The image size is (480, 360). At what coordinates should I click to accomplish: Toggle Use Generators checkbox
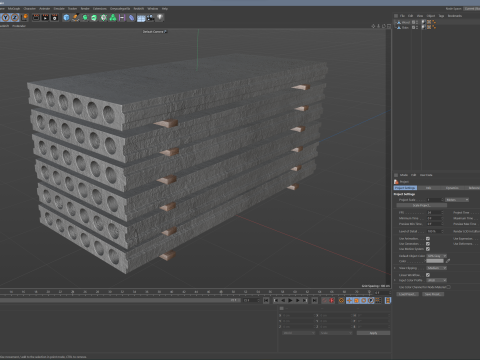428,244
